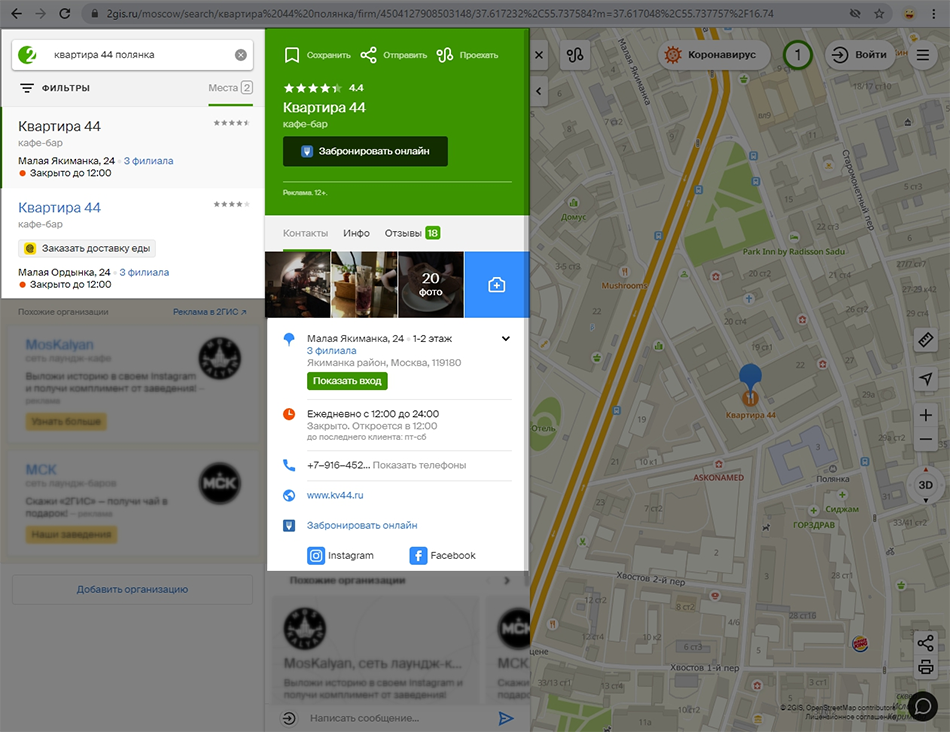Click Заказать доставку еды button
This screenshot has width=950, height=732.
(87, 248)
